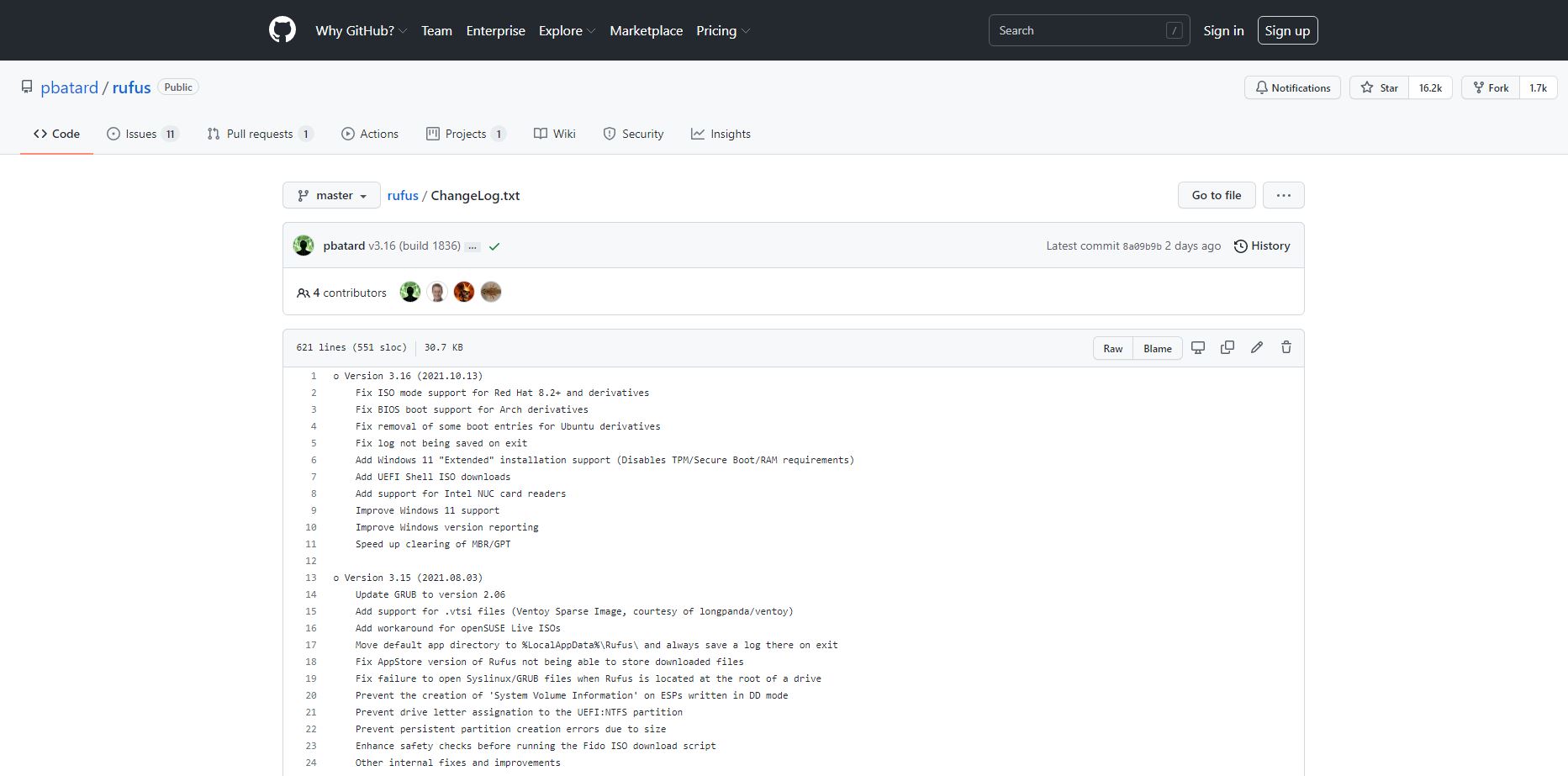The image size is (1568, 776).
Task: Switch to the Pull requests tab
Action: (261, 134)
